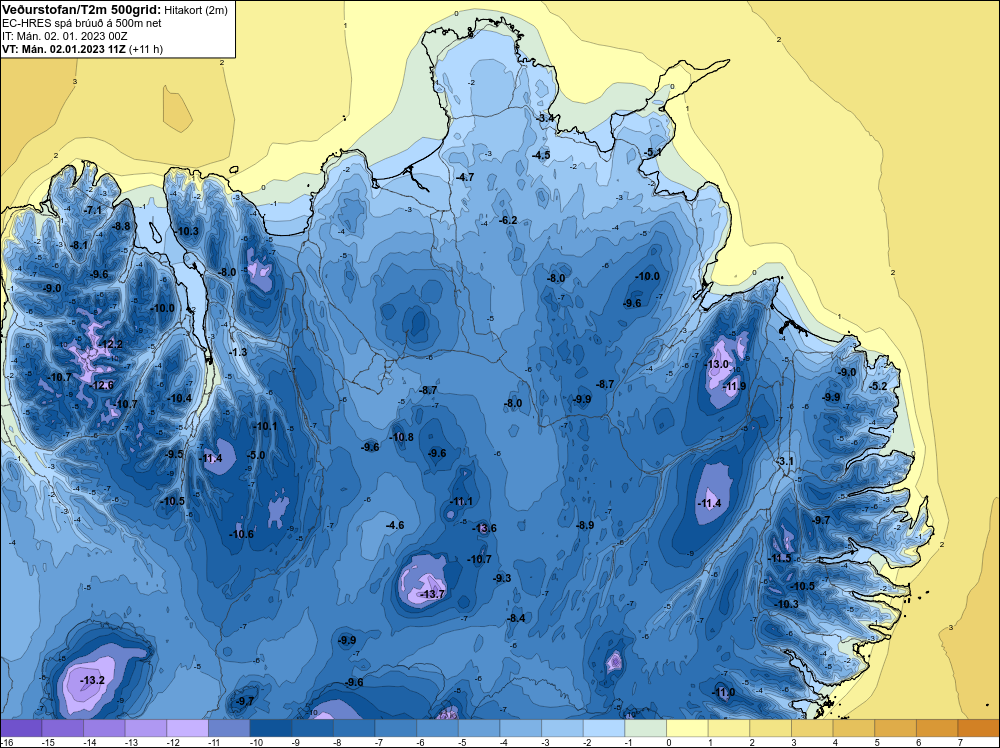The image size is (1000, 748).
Task: Click legend swatch between -16 and -15
Action: (x=21, y=728)
